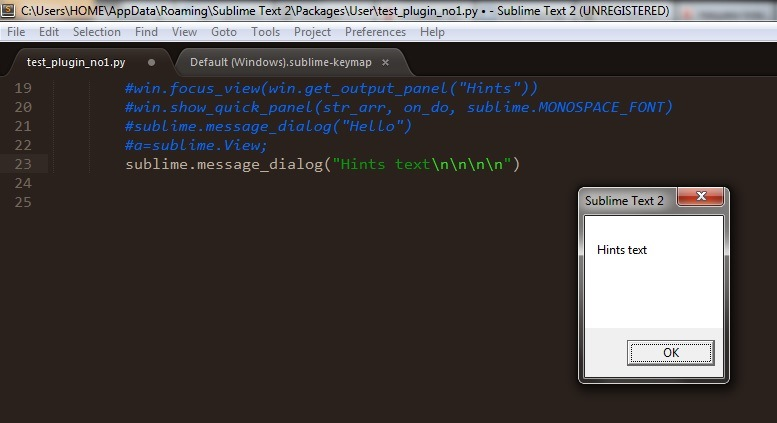Screen dimensions: 777x423
Task: Open the Help menu
Action: (432, 32)
